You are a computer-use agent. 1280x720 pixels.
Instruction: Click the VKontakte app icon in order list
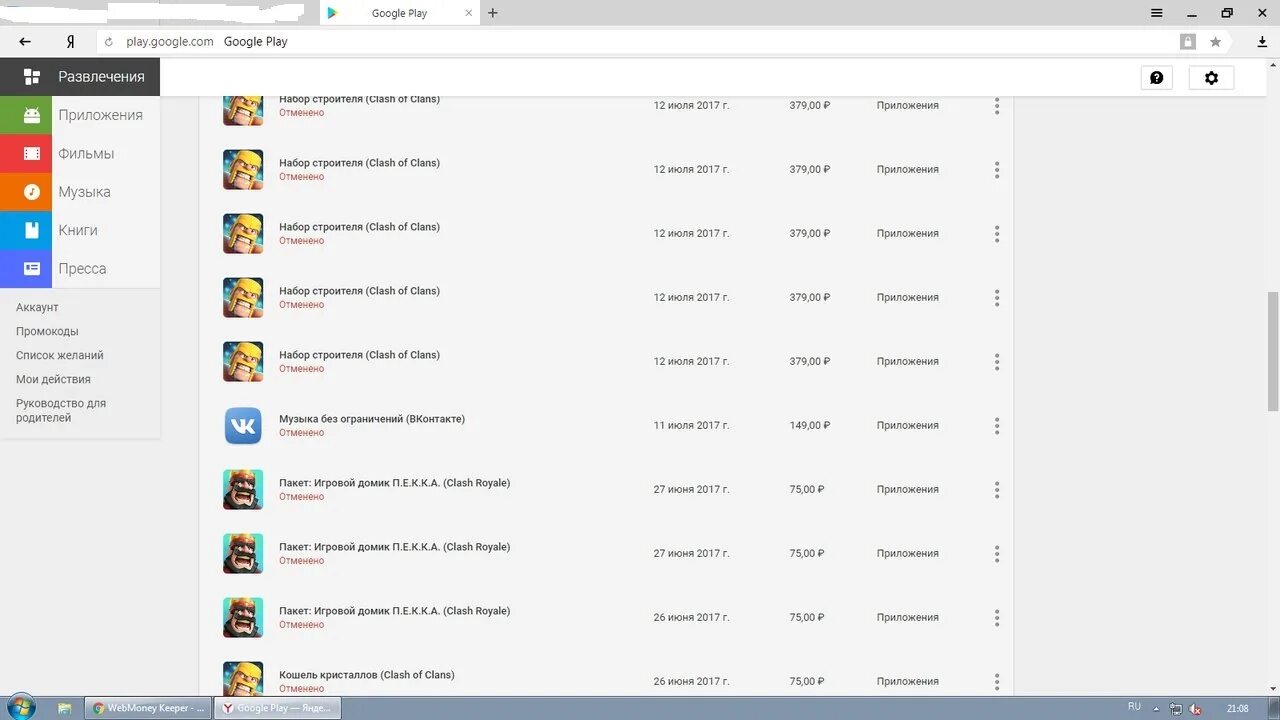tap(243, 426)
